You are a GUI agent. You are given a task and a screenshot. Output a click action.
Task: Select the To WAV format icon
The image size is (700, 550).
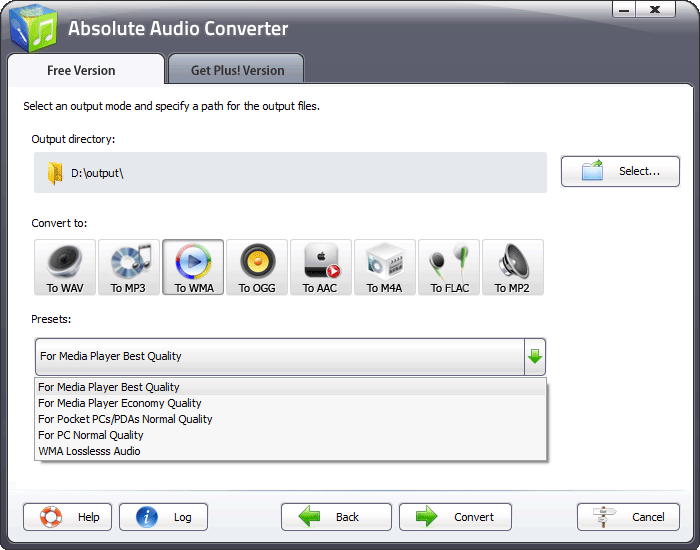coord(65,267)
